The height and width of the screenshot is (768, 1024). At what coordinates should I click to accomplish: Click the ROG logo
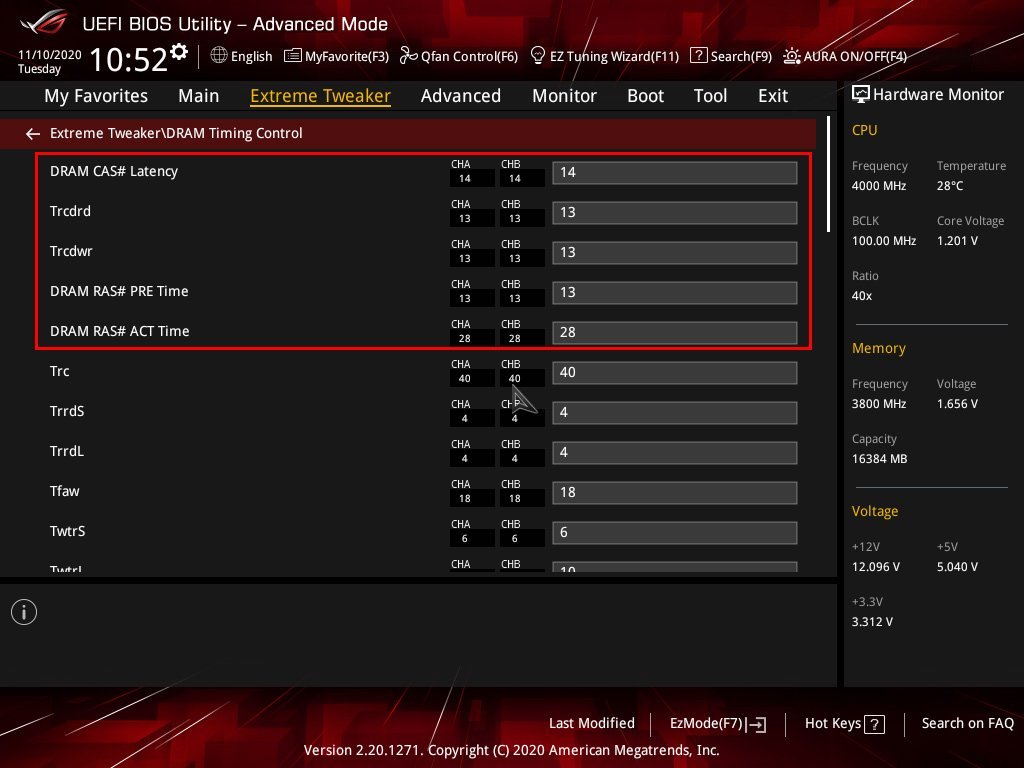point(44,22)
